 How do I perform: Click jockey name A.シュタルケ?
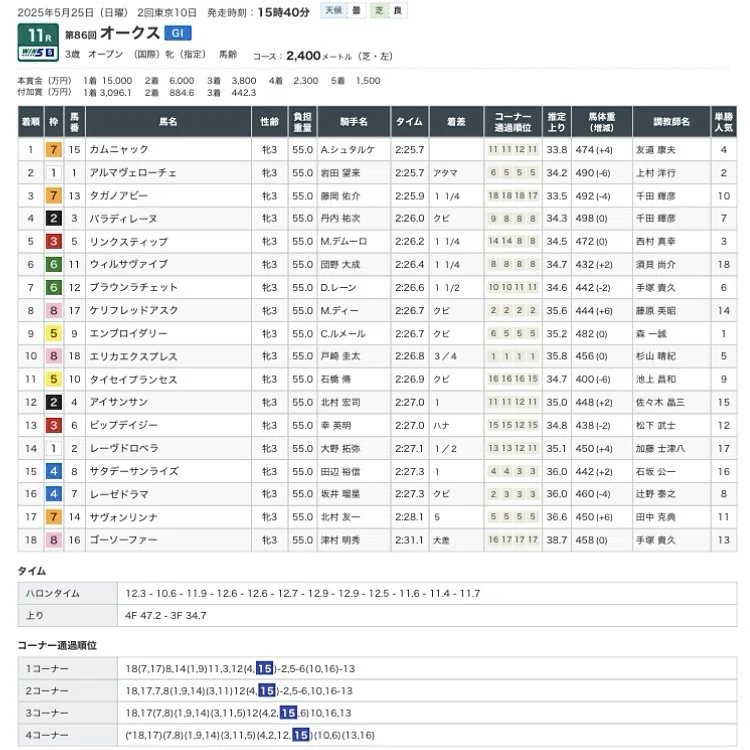point(348,150)
